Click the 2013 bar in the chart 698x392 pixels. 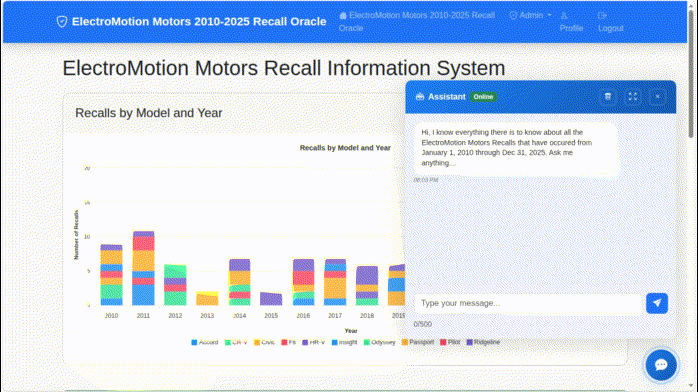tap(207, 299)
